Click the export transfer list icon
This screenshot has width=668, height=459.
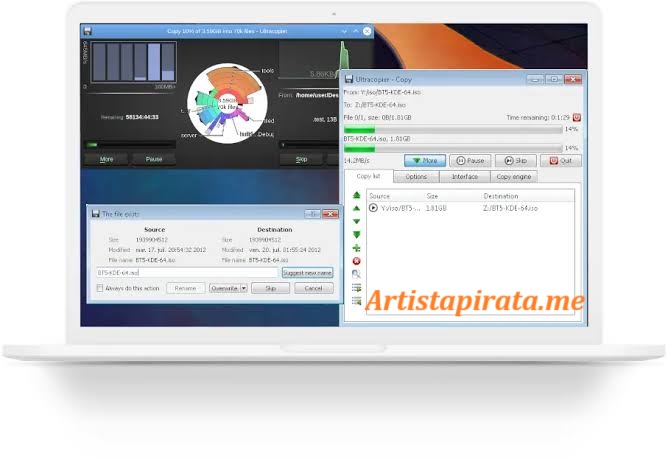(357, 288)
